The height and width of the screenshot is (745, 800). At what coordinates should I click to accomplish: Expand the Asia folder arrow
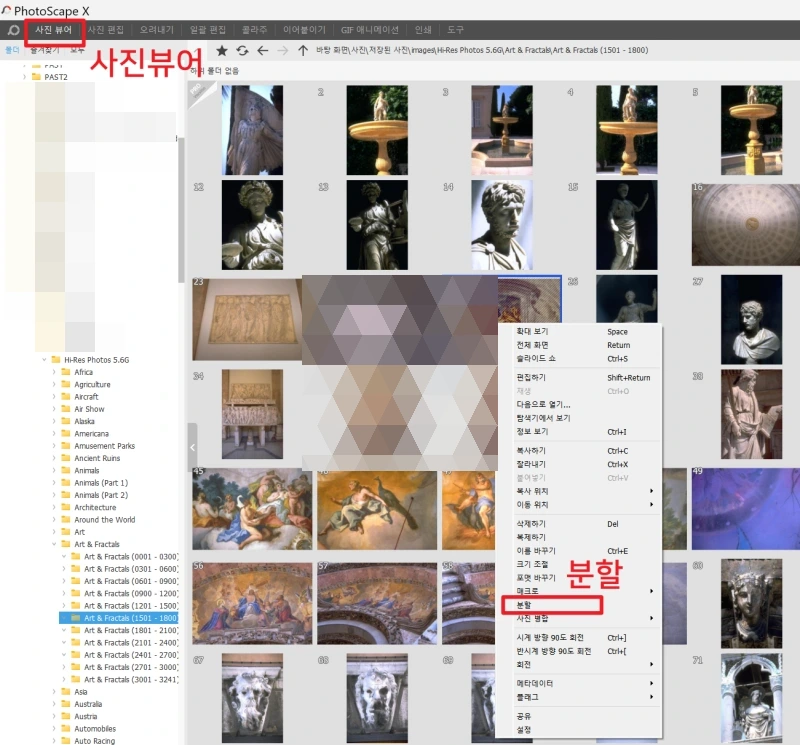pyautogui.click(x=54, y=692)
